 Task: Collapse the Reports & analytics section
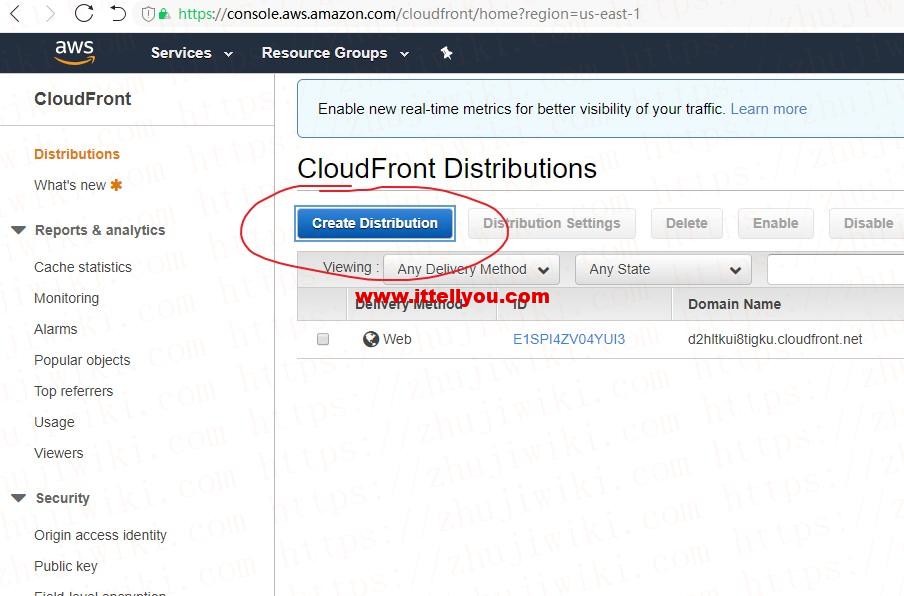coord(18,230)
